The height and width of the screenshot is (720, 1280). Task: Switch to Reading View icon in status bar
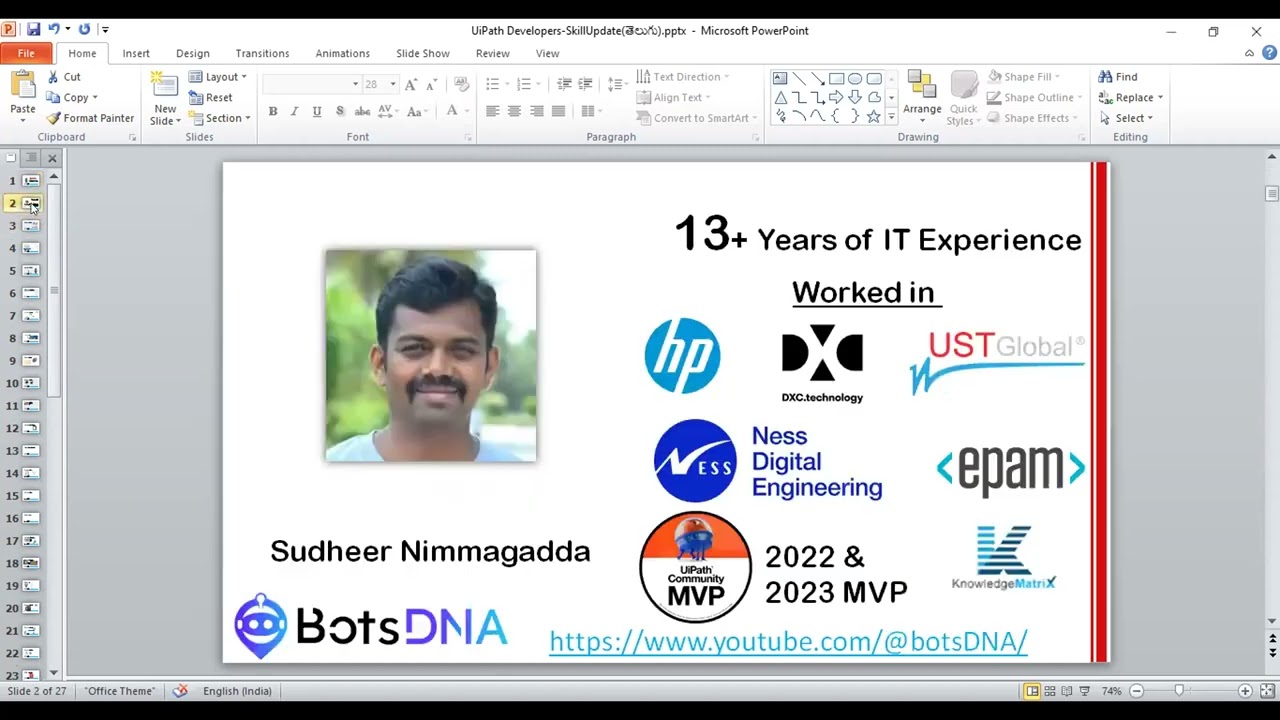[x=1068, y=691]
